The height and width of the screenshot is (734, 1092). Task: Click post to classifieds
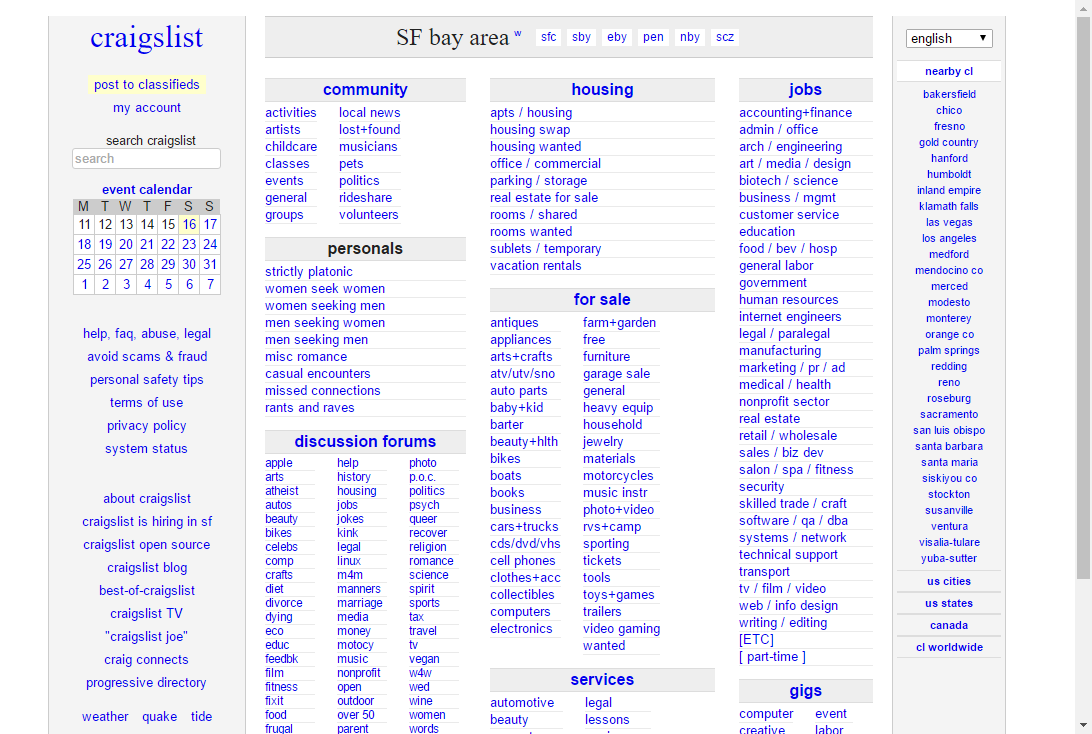[146, 84]
